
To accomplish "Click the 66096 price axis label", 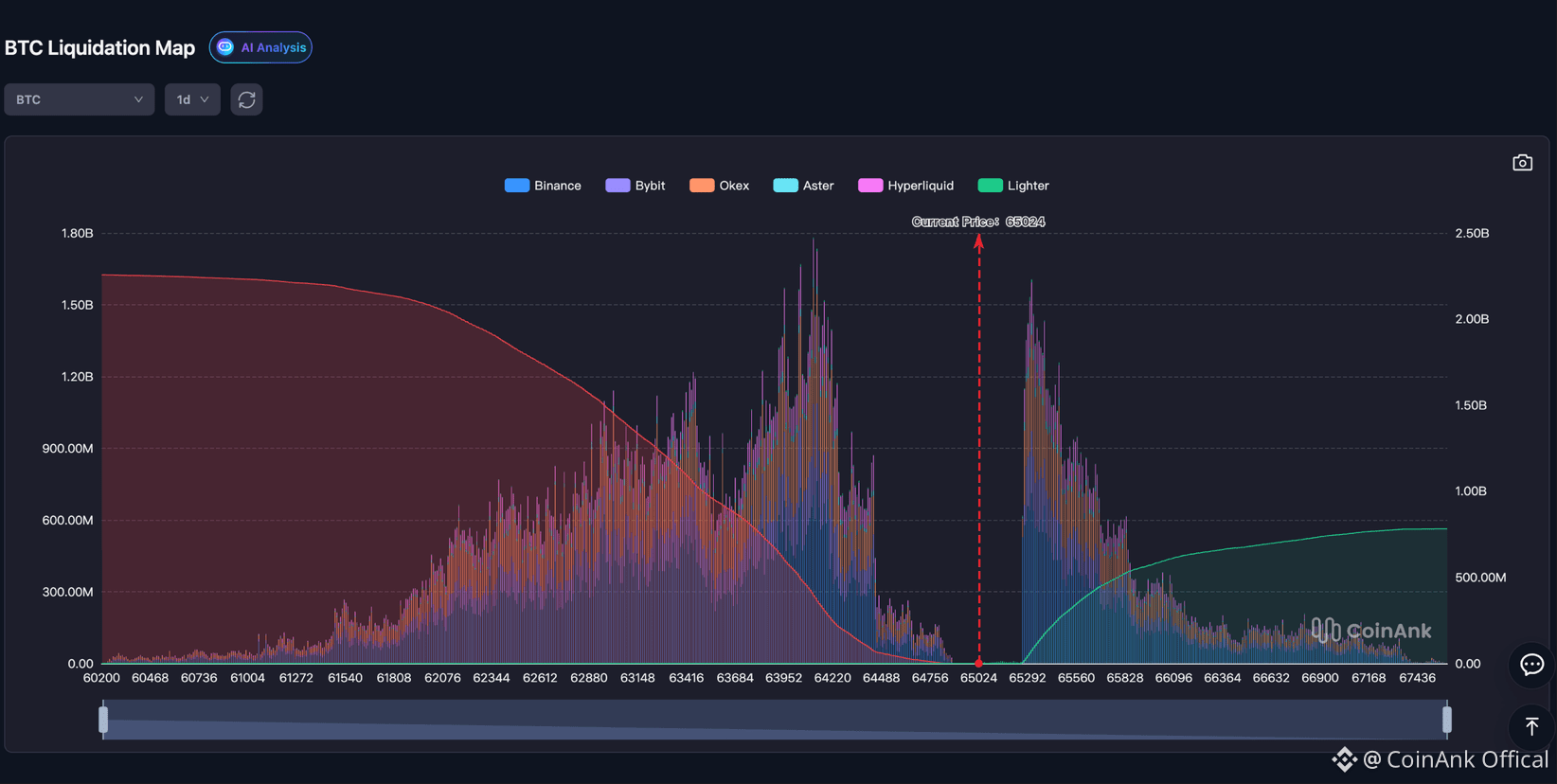I will [x=1173, y=678].
